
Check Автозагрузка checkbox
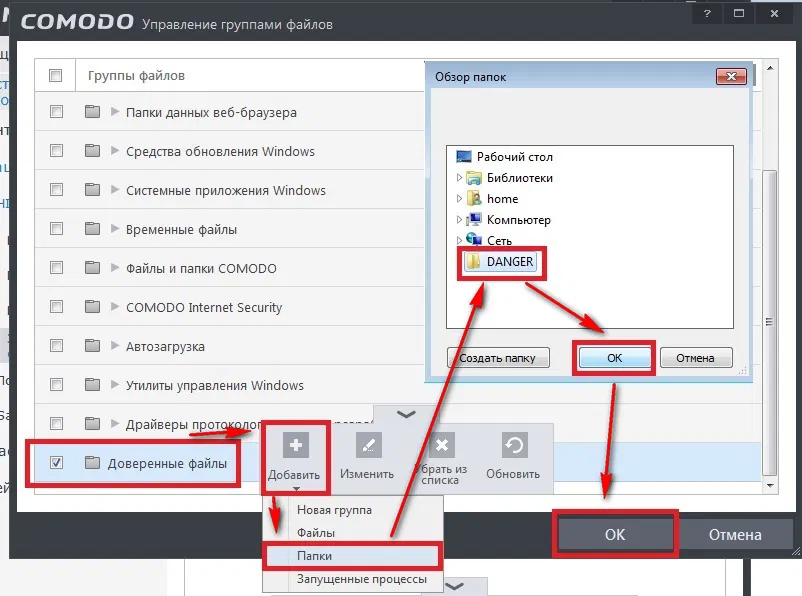[56, 345]
